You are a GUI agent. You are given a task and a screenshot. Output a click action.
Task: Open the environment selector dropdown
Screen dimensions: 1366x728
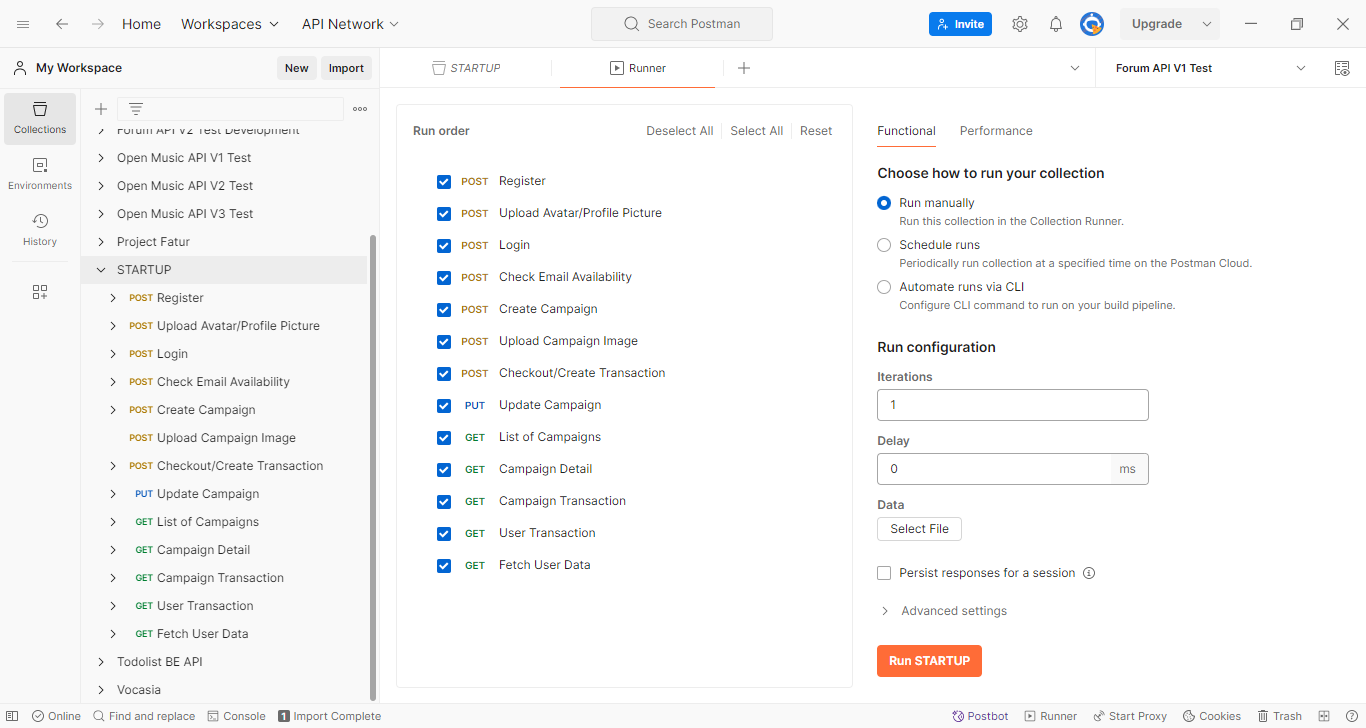pyautogui.click(x=1210, y=68)
